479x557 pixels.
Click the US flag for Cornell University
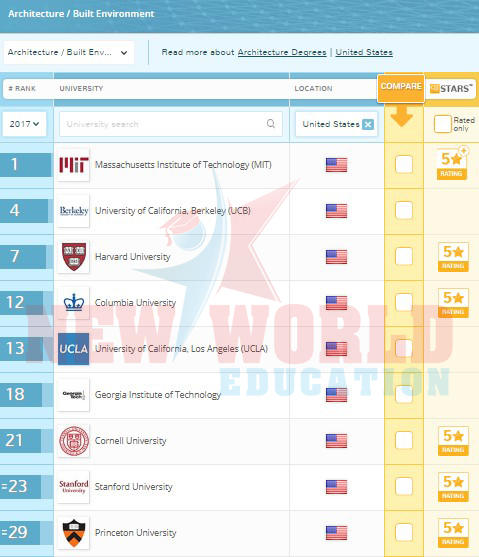tap(336, 441)
